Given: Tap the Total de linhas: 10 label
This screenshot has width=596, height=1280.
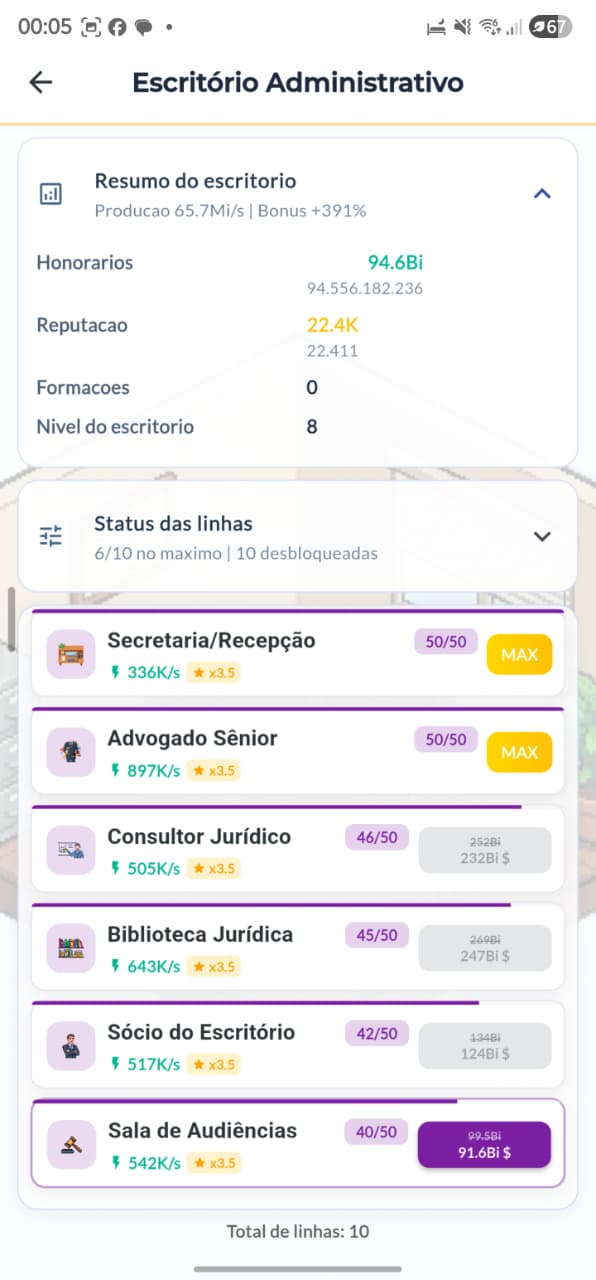Looking at the screenshot, I should tap(298, 1231).
